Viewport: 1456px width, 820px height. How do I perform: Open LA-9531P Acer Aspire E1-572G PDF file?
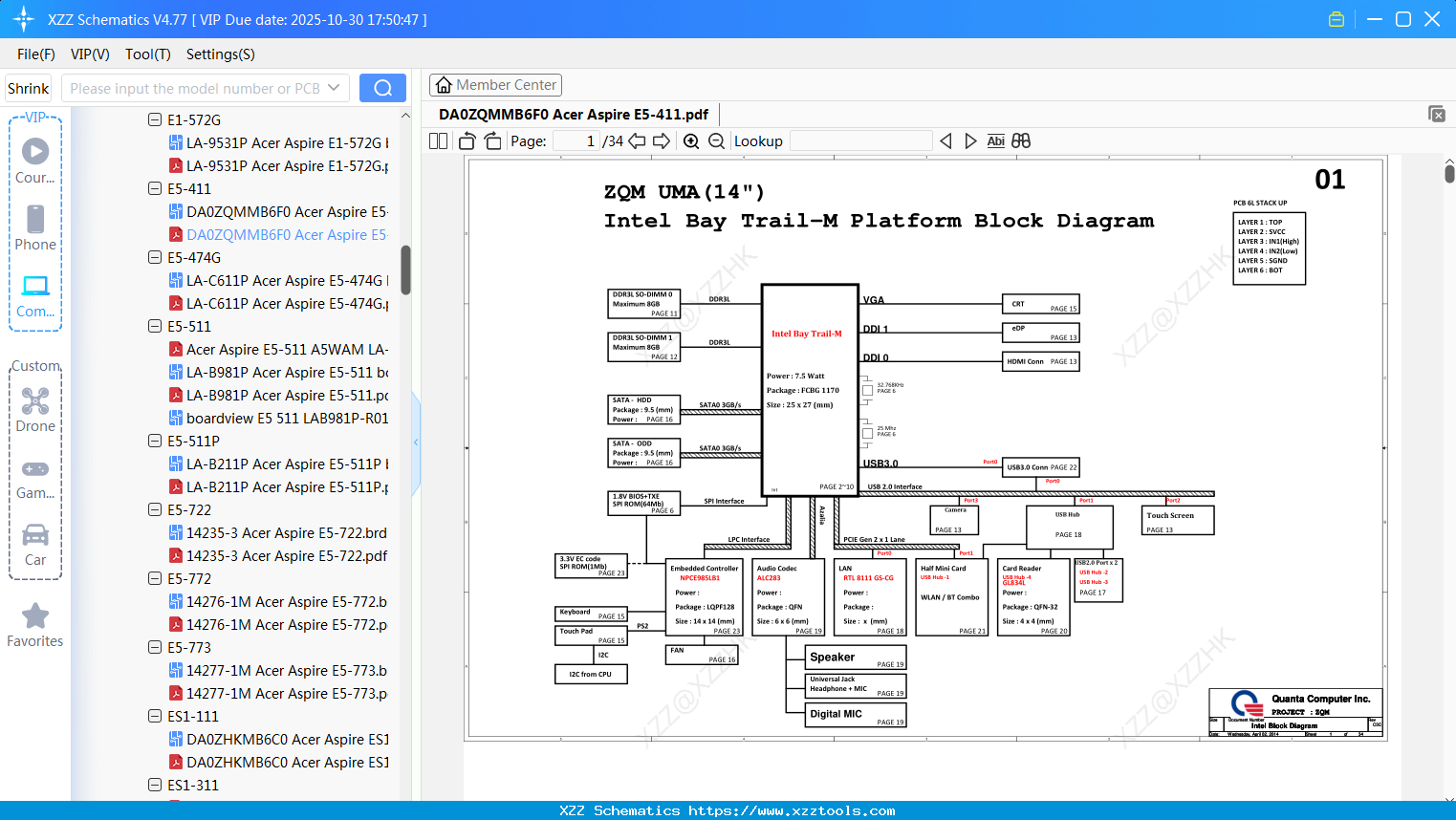(278, 165)
